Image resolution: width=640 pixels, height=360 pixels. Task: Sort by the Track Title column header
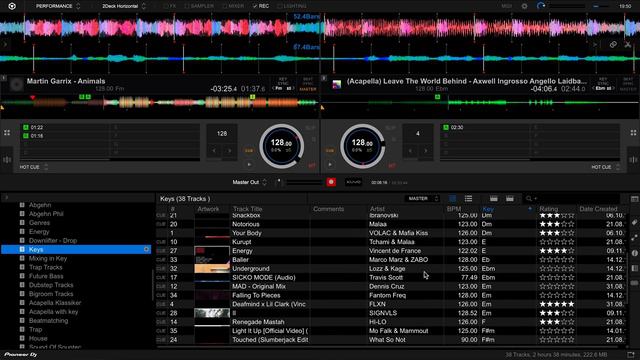coord(247,209)
